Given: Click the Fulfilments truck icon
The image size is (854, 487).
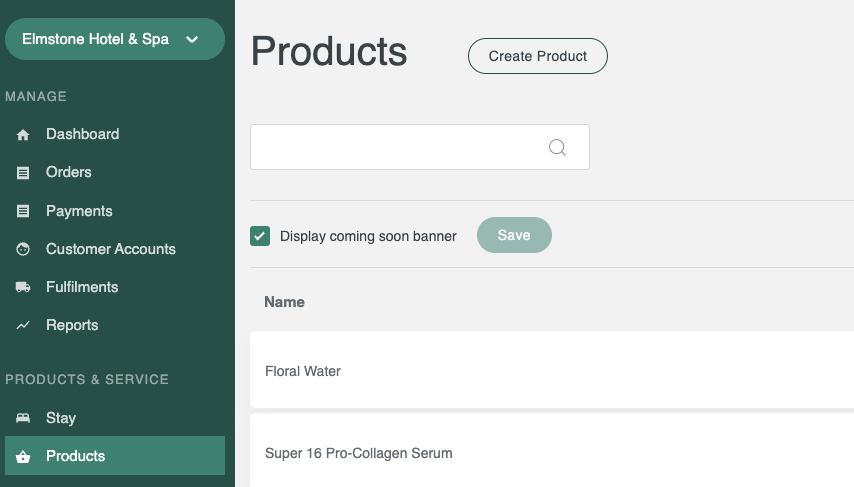Looking at the screenshot, I should (x=23, y=287).
